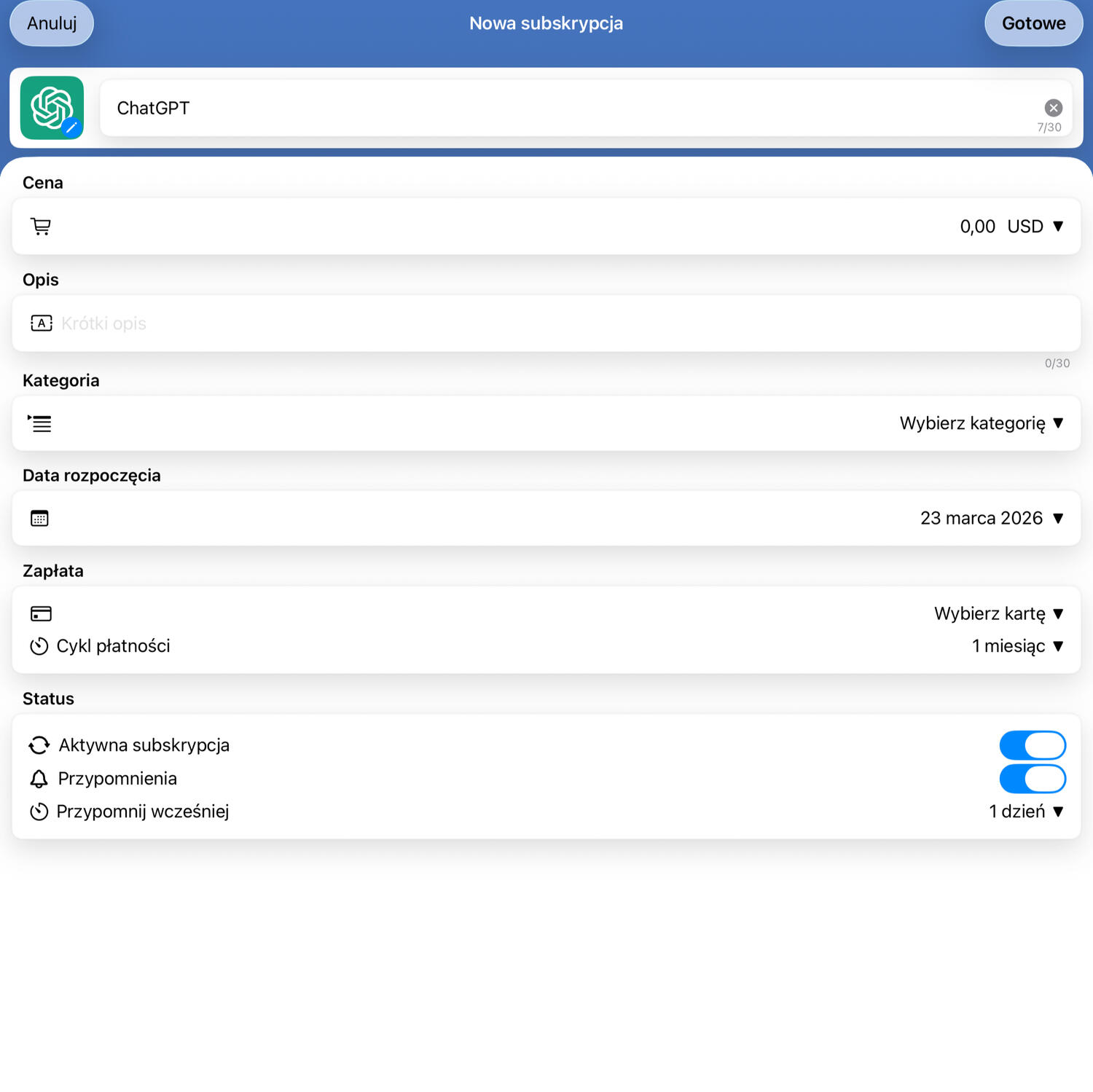Open the USD currency dropdown
1093x1092 pixels.
(x=1035, y=227)
